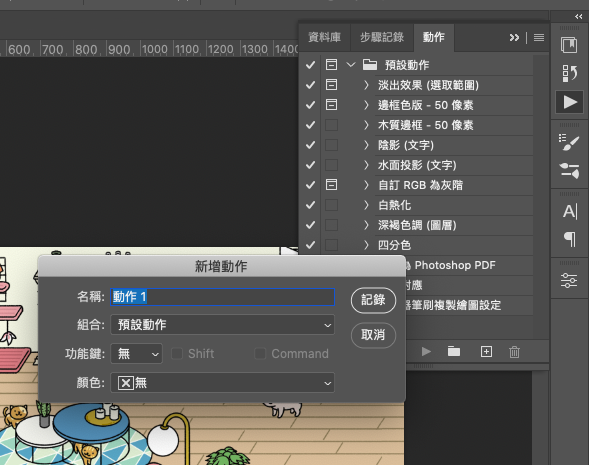
Task: Toggle dialog box for 木質邊框 - 50 像素
Action: [x=331, y=125]
